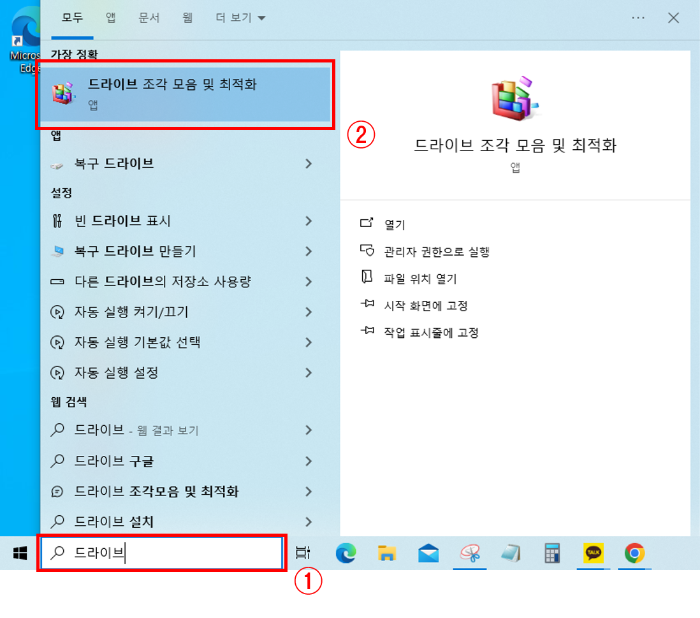This screenshot has width=700, height=618.
Task: Select 드라이브 설치 web suggestion
Action: (114, 522)
